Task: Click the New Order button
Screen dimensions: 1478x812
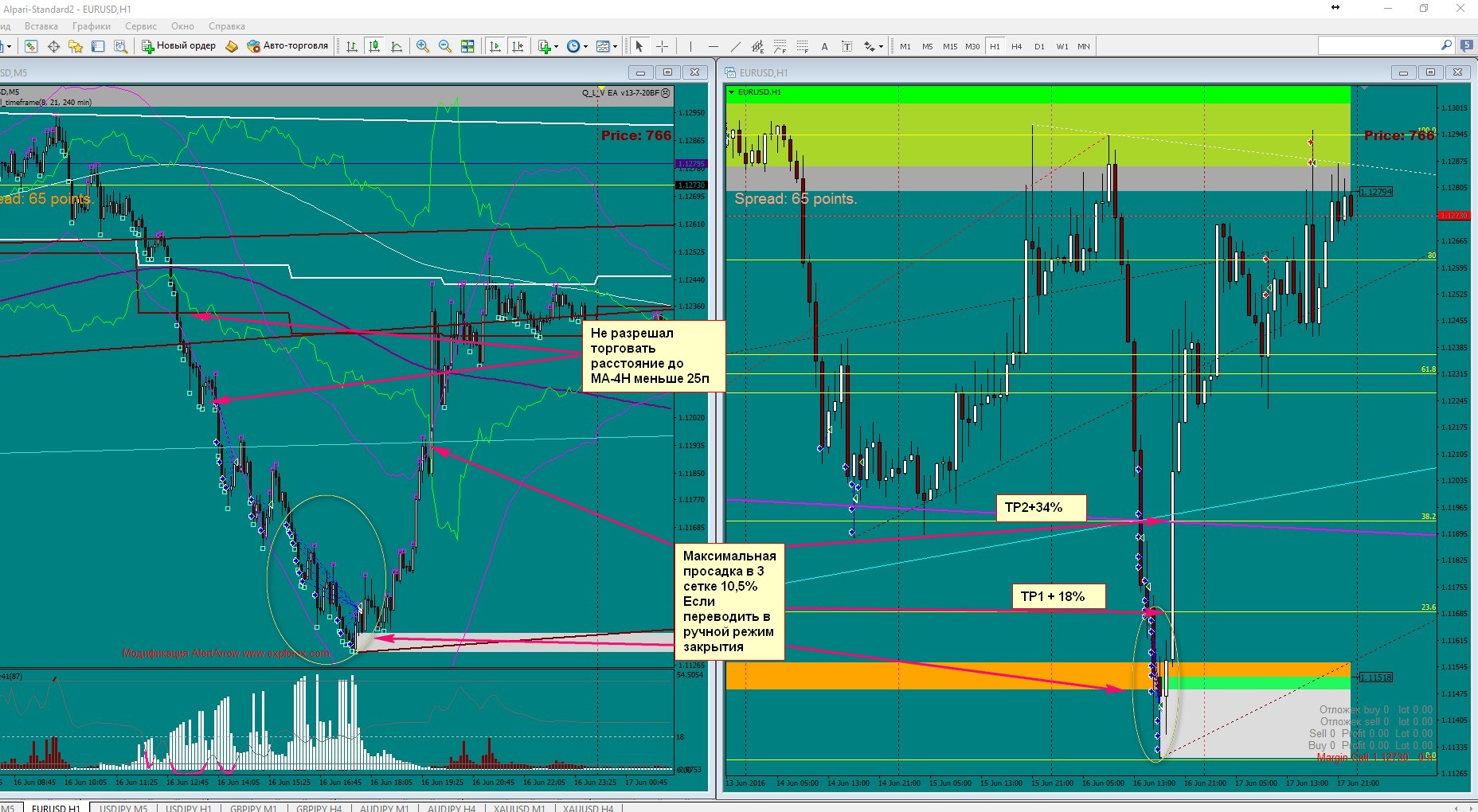Action: coord(178,46)
